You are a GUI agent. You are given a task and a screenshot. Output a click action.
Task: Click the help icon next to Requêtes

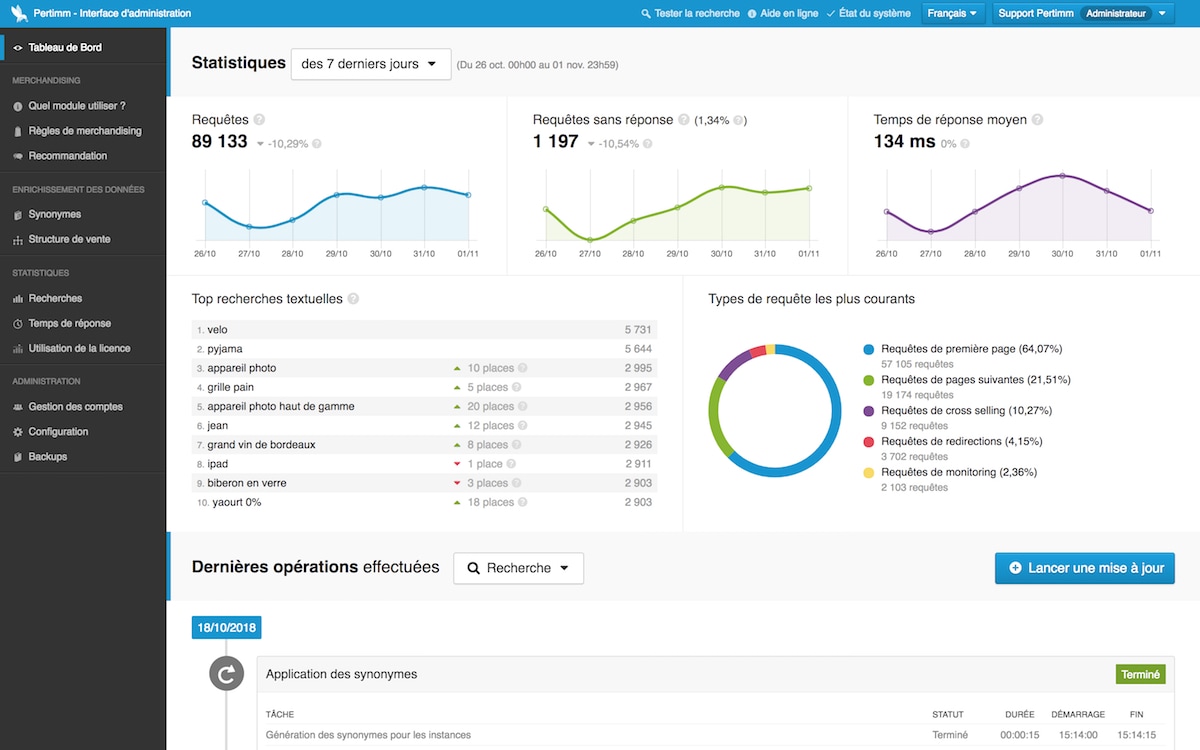point(259,120)
